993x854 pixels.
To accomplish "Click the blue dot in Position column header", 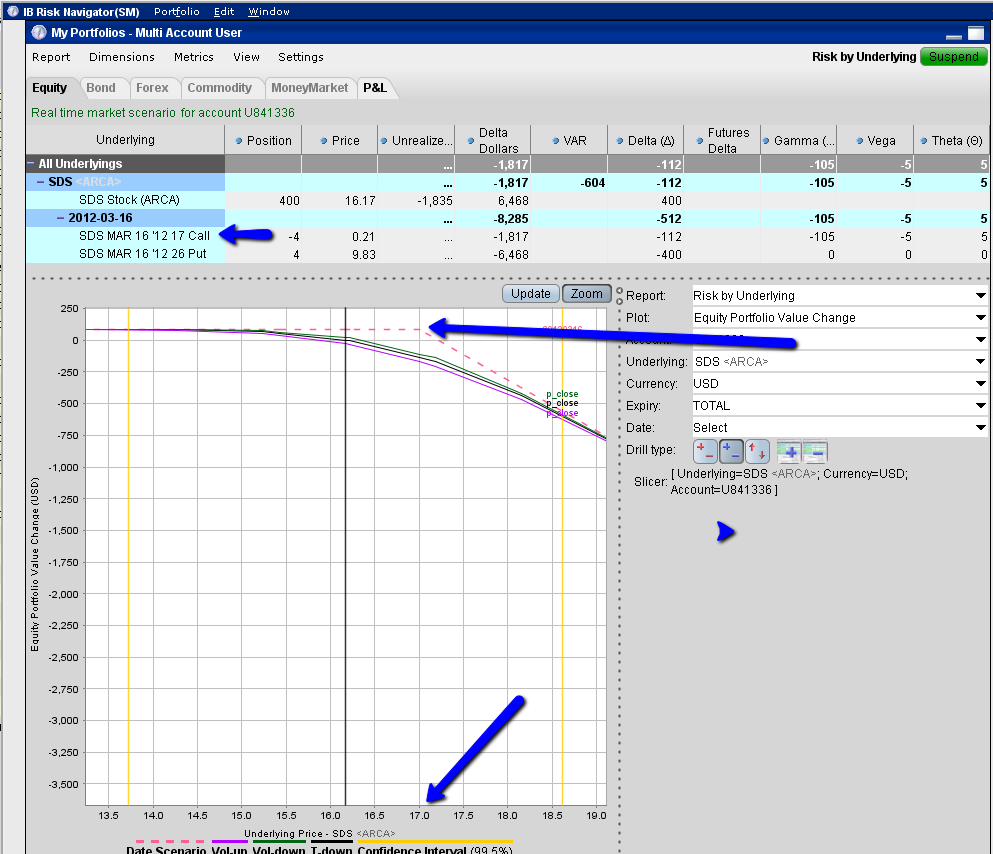I will [x=239, y=141].
